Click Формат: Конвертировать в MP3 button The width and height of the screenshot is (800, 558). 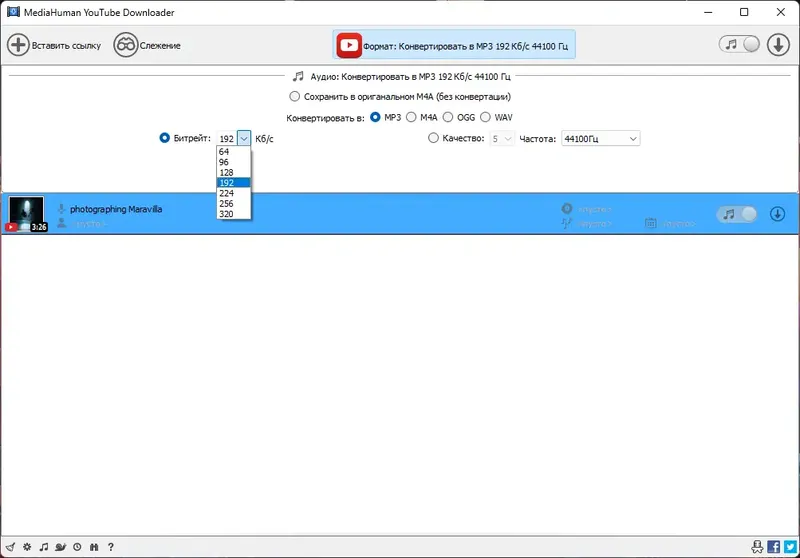coord(454,45)
